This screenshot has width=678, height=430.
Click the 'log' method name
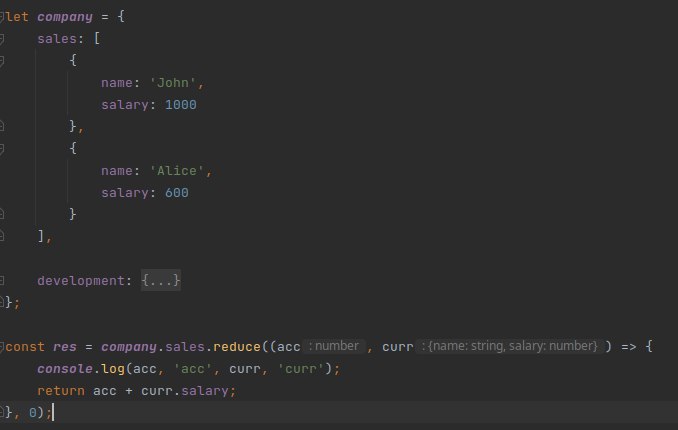tap(113, 369)
